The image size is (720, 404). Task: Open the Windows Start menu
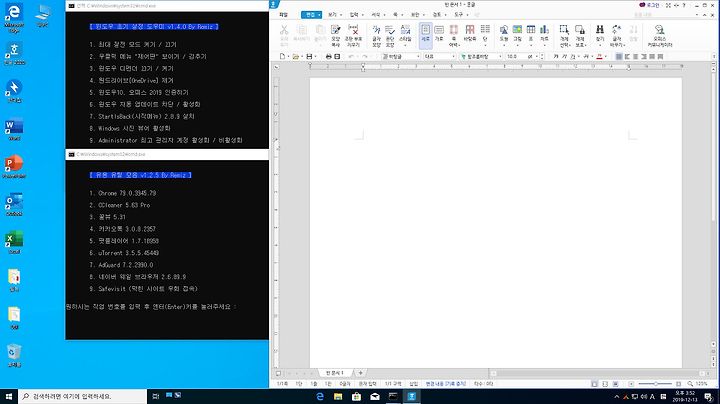click(9, 396)
